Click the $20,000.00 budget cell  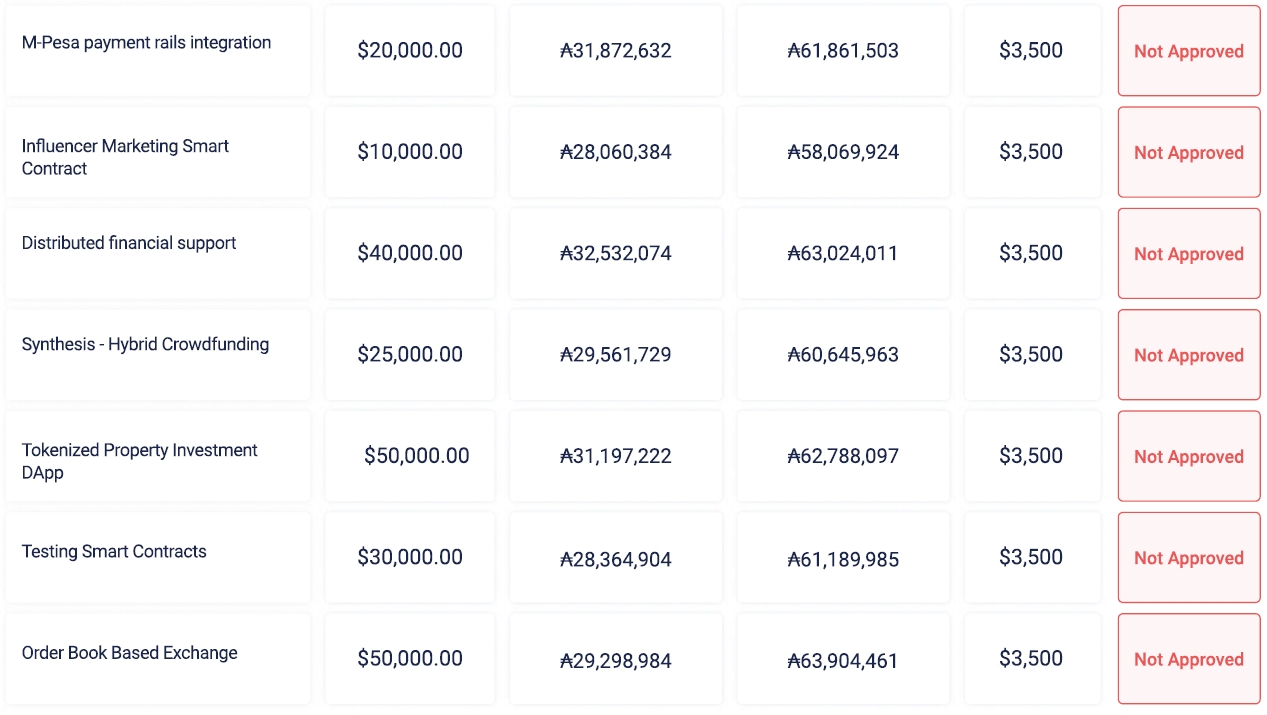[x=410, y=51]
